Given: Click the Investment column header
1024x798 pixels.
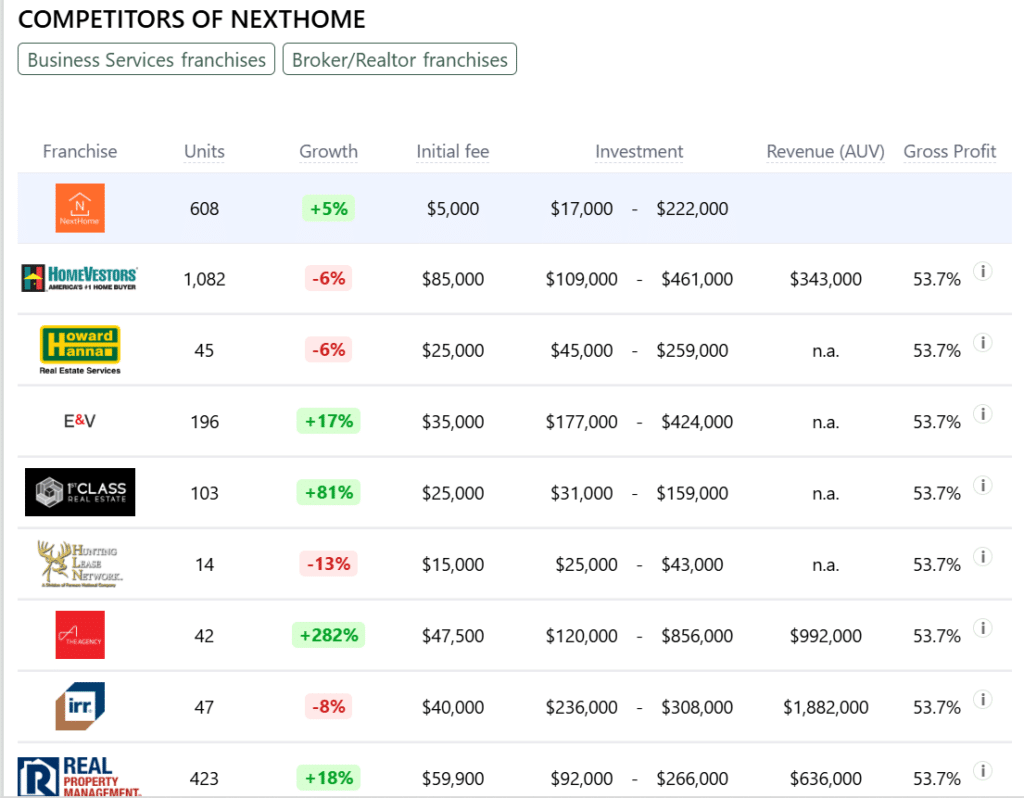Looking at the screenshot, I should (639, 152).
